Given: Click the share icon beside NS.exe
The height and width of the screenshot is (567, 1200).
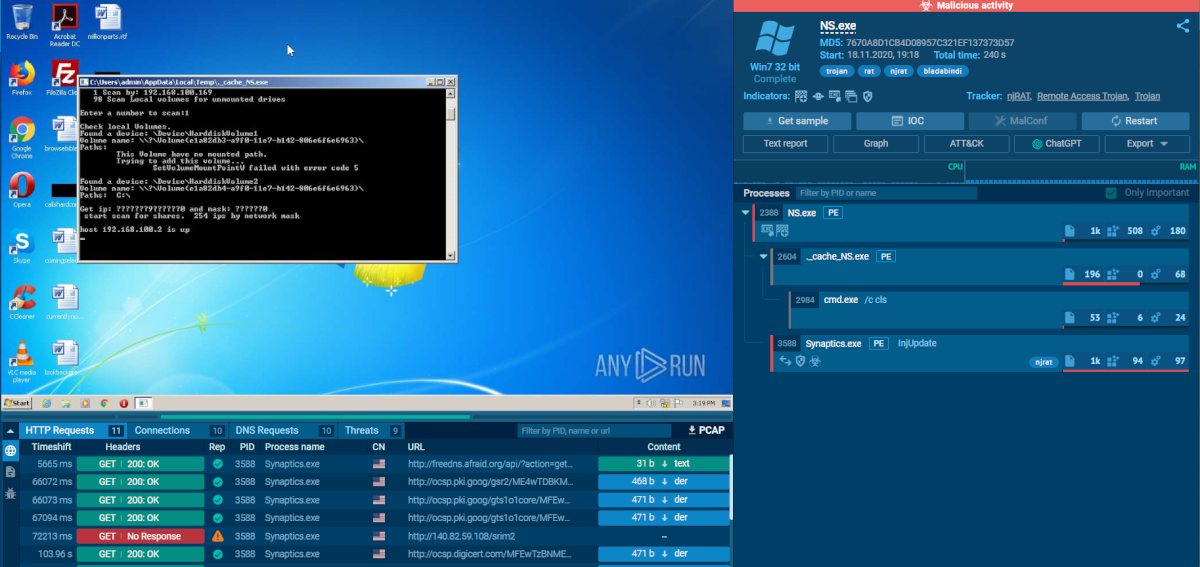Looking at the screenshot, I should click(1182, 27).
